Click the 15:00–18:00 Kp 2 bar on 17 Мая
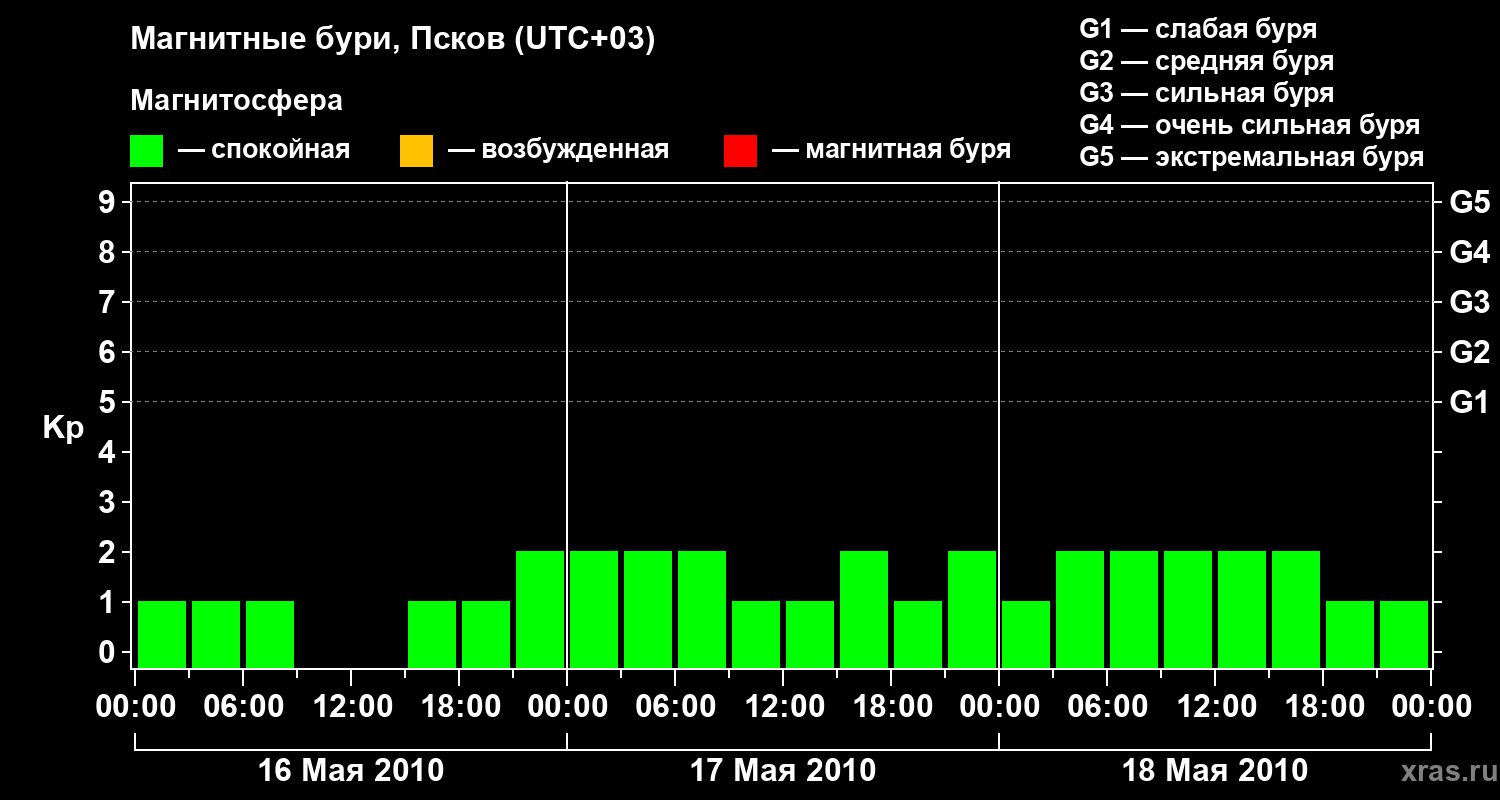Screen dimensions: 1500x800 [x=864, y=609]
